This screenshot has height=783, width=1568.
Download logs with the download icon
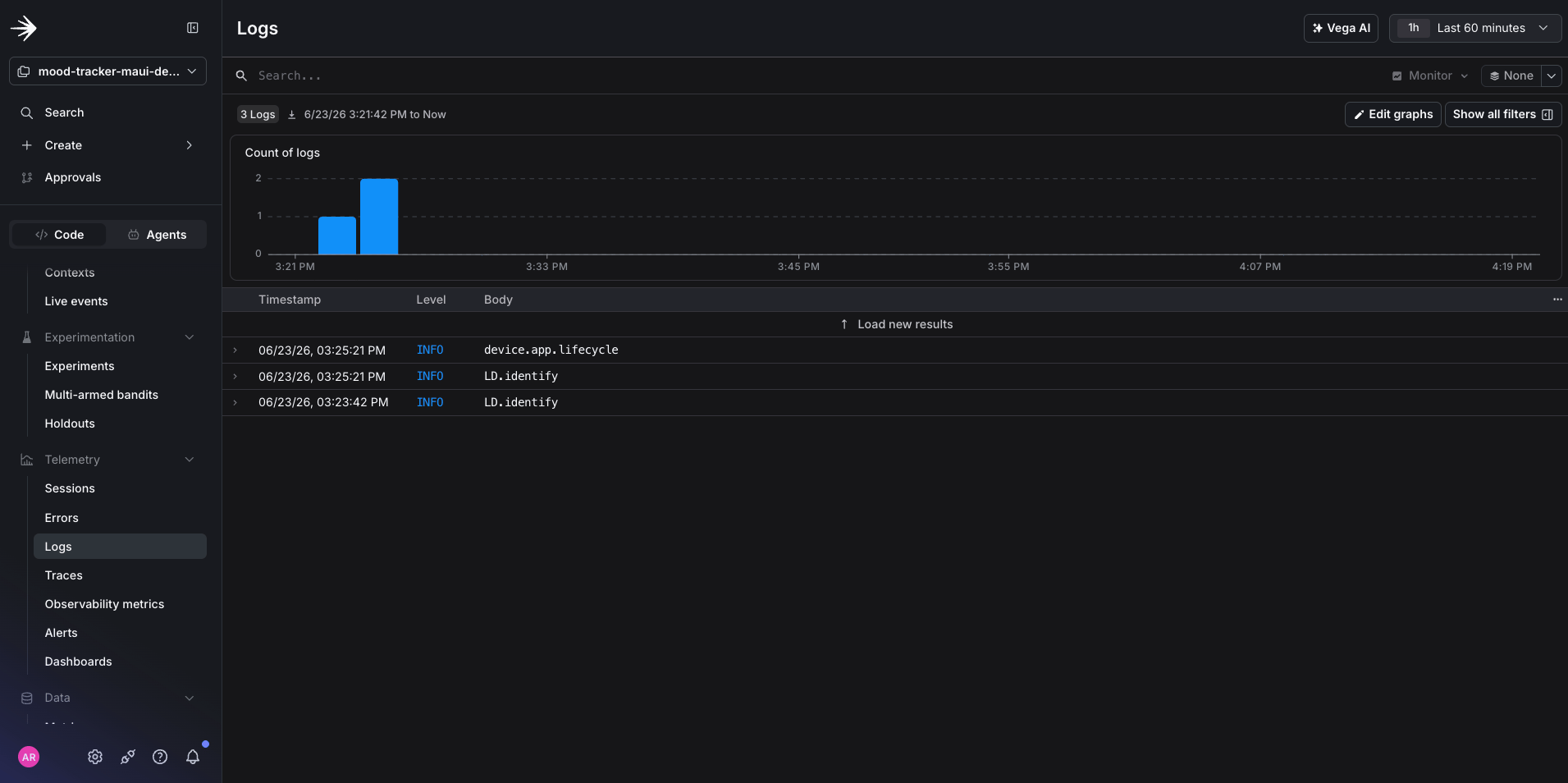[291, 115]
